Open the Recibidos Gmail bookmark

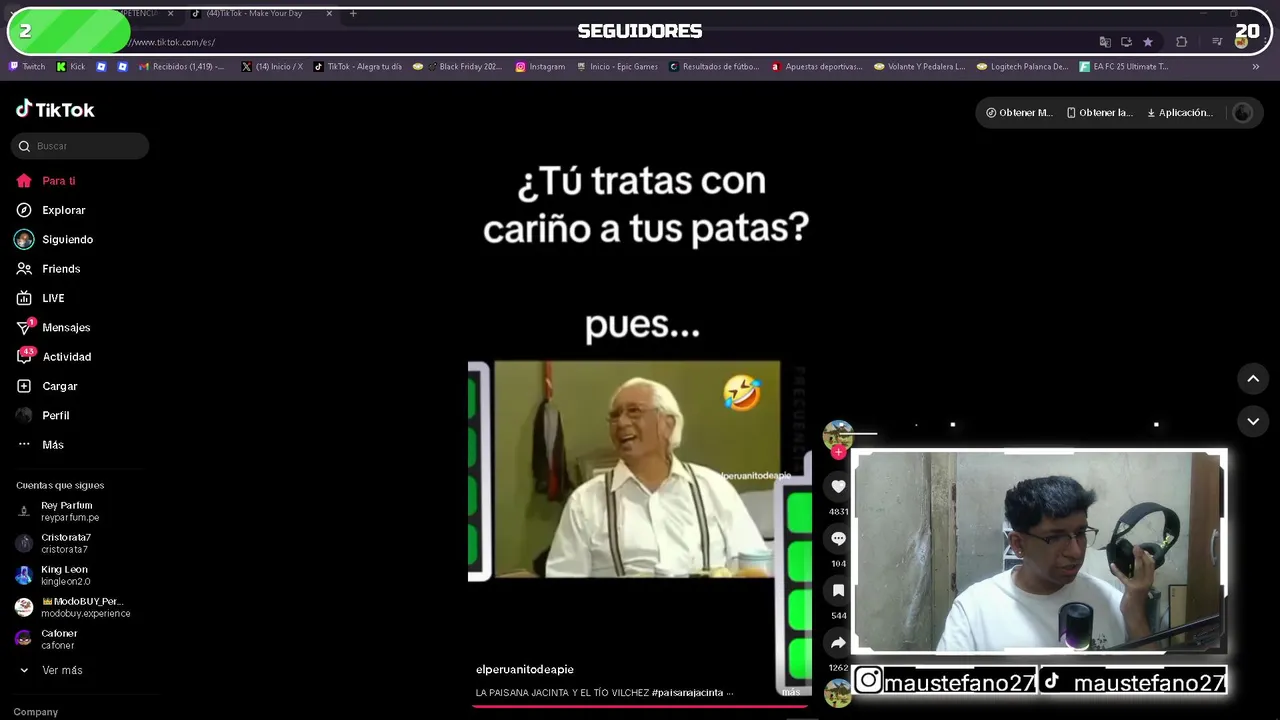click(x=182, y=67)
